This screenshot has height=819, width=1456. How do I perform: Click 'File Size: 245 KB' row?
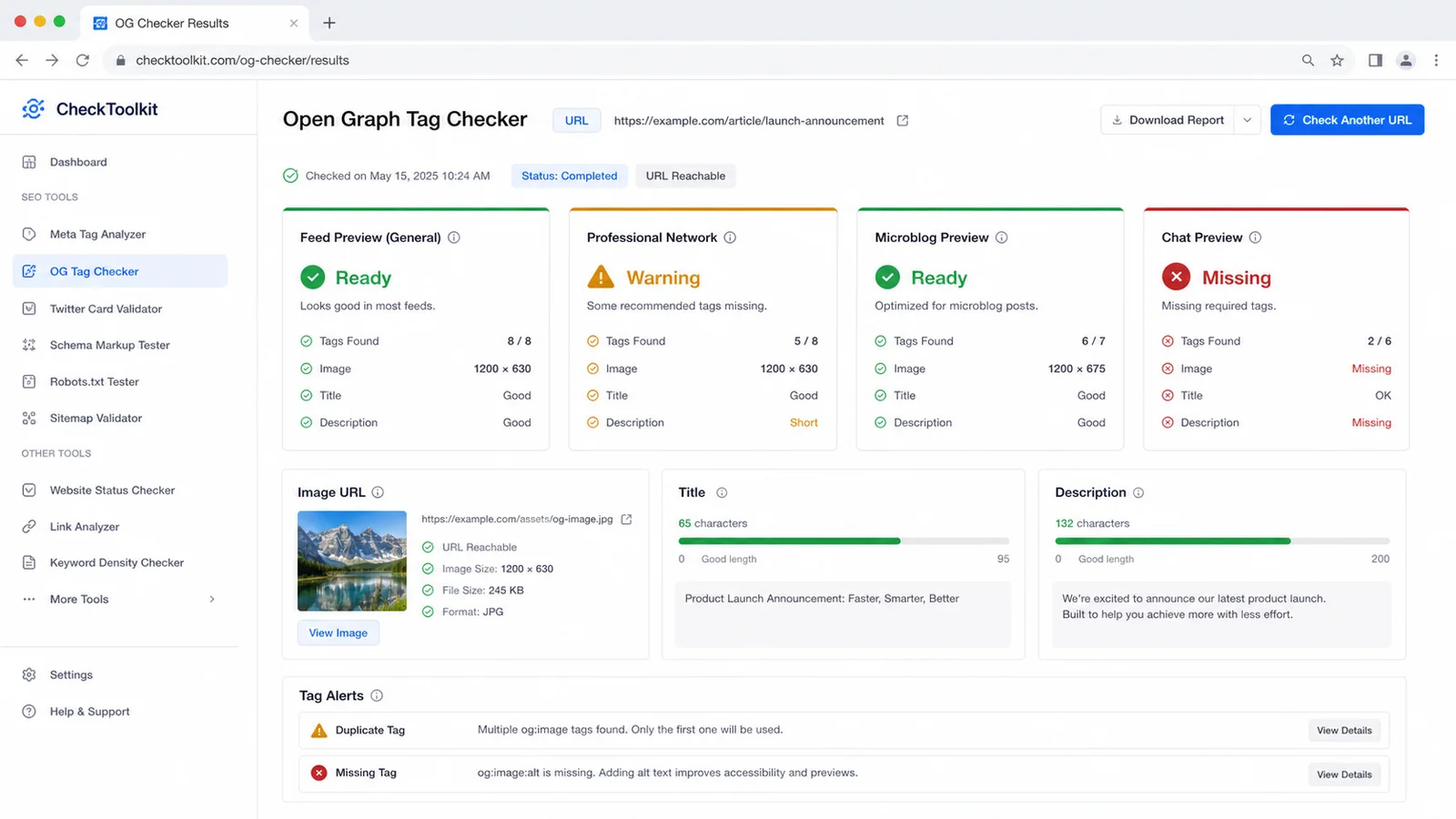(473, 591)
